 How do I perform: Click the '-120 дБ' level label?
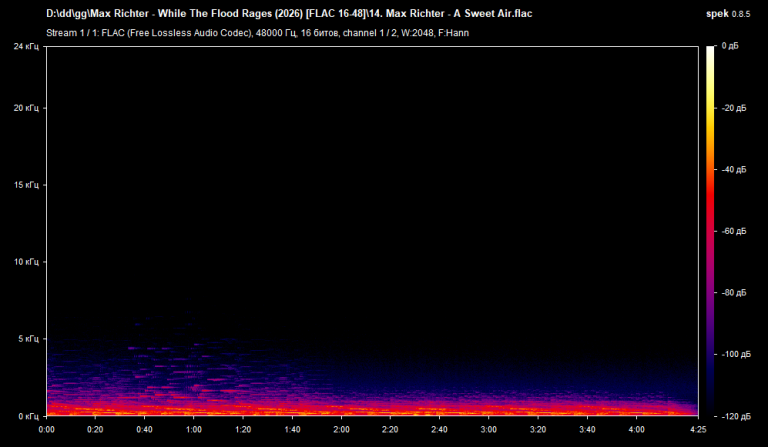(736, 416)
